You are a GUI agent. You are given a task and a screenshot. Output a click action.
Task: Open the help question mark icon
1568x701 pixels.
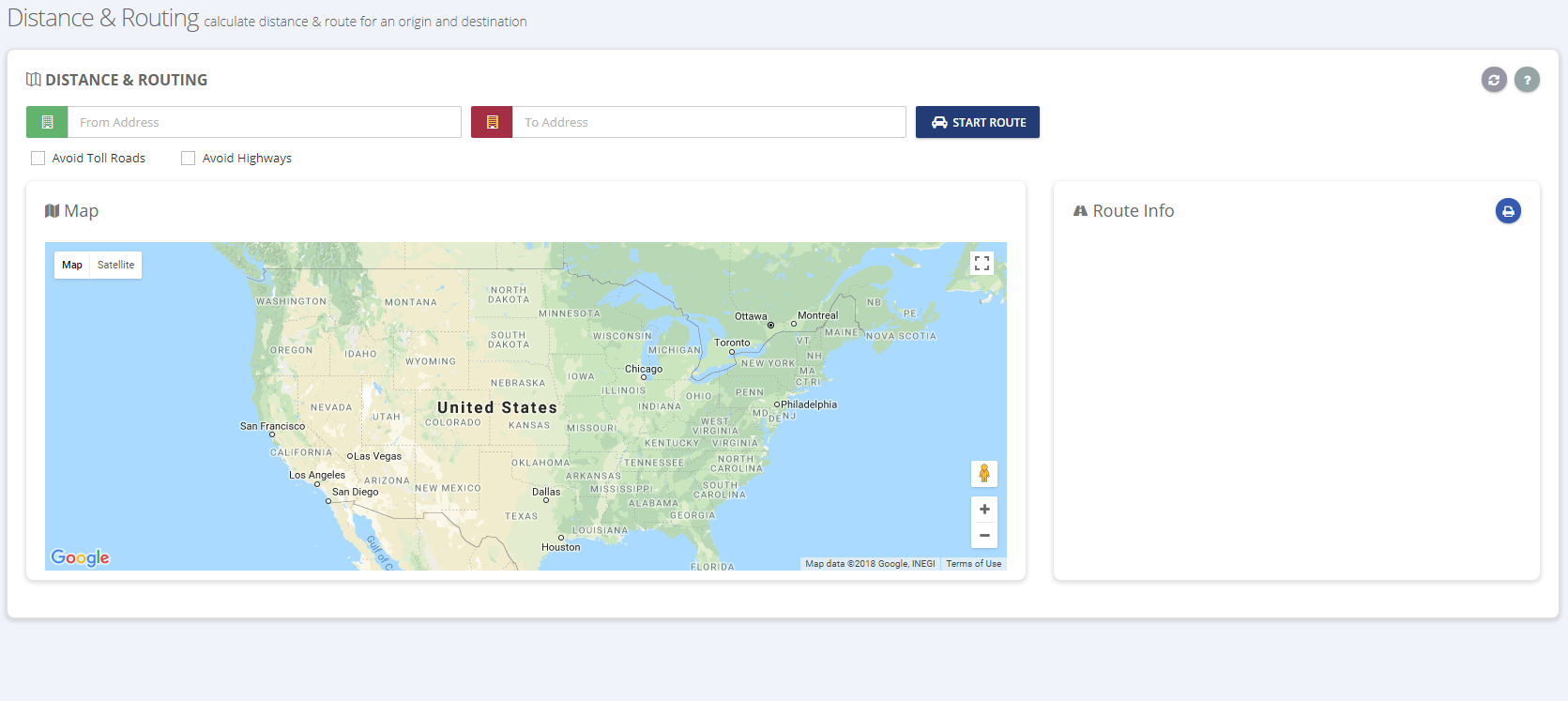pos(1527,80)
